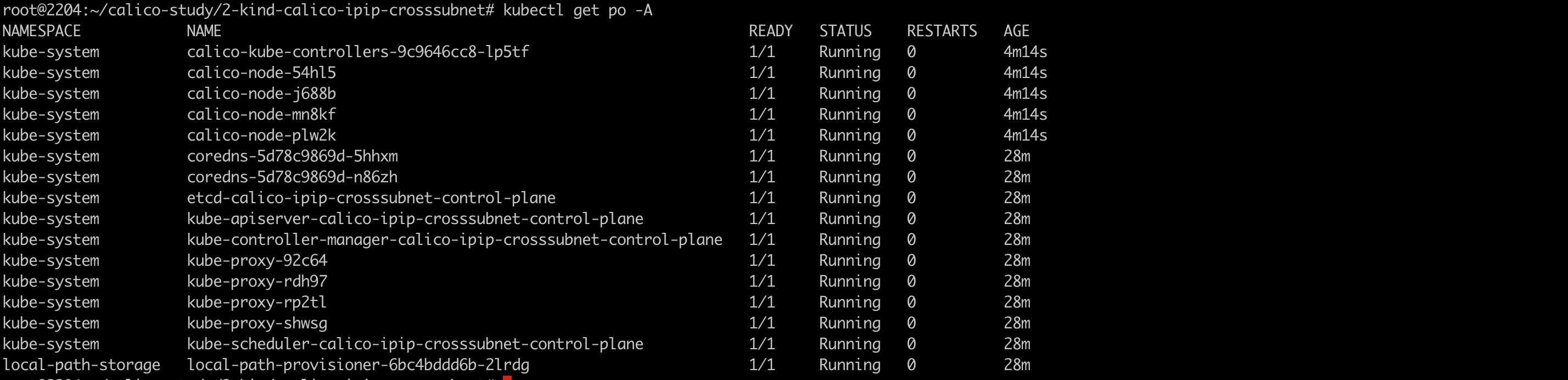The width and height of the screenshot is (1568, 380).
Task: Click the kubectl get po -A command
Action: [x=578, y=10]
